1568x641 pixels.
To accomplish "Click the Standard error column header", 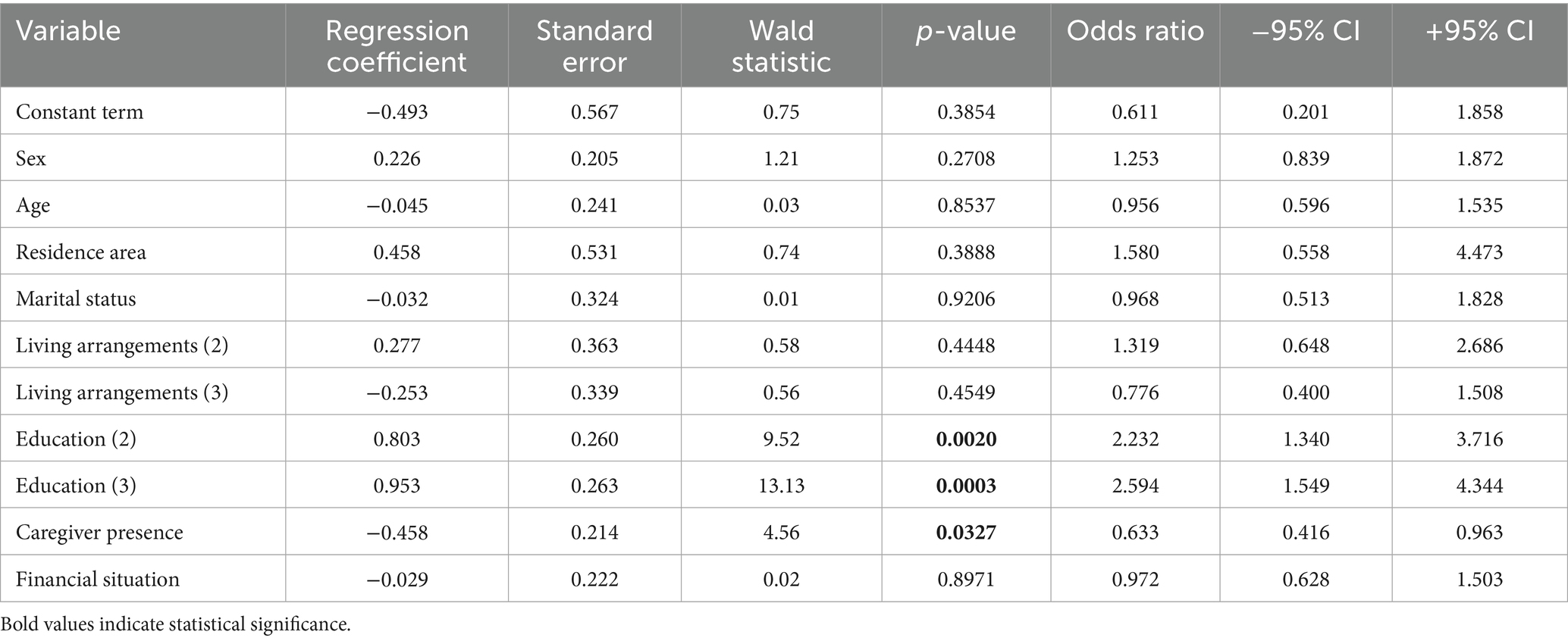I will pyautogui.click(x=594, y=45).
